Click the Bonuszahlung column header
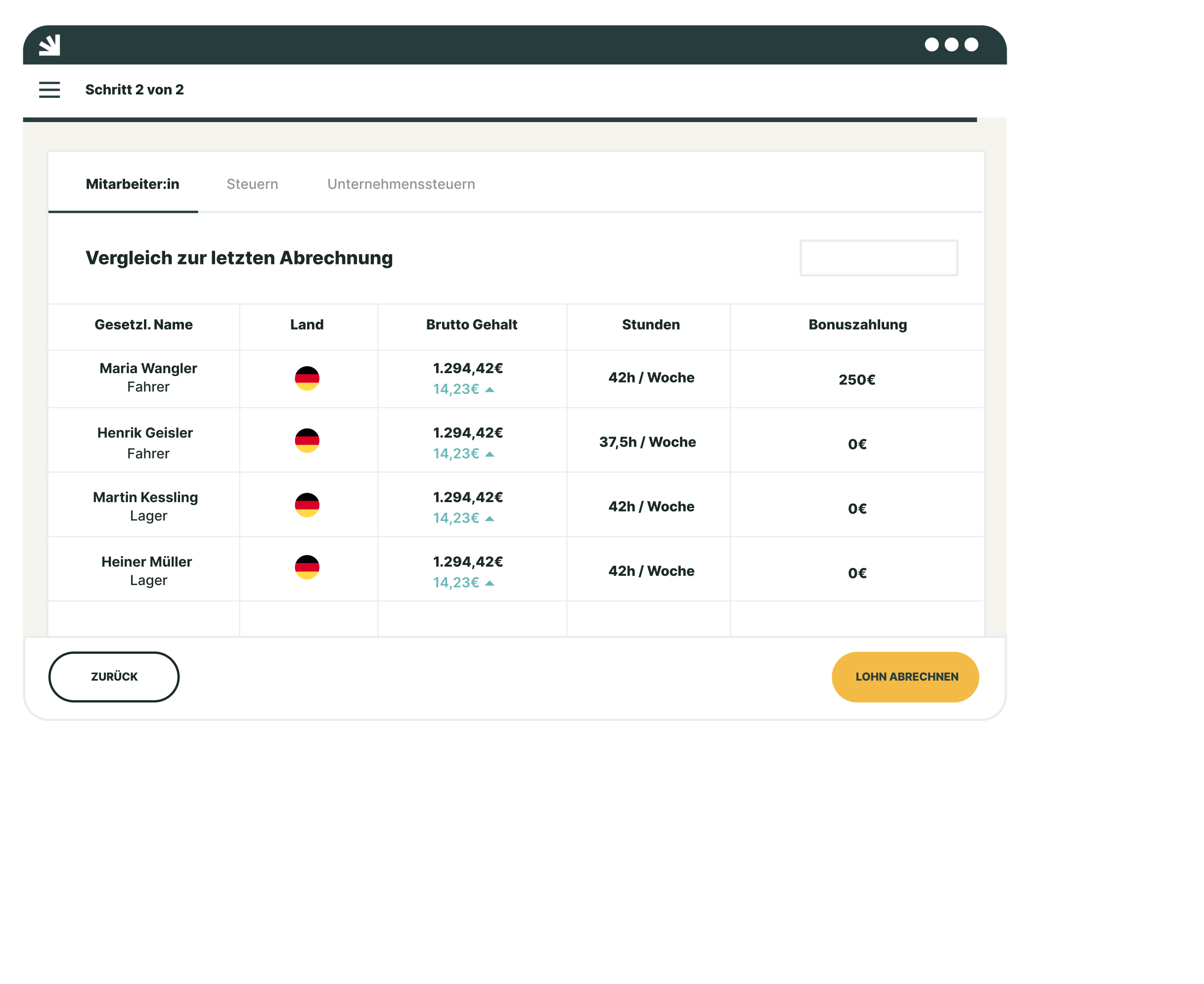 [857, 325]
